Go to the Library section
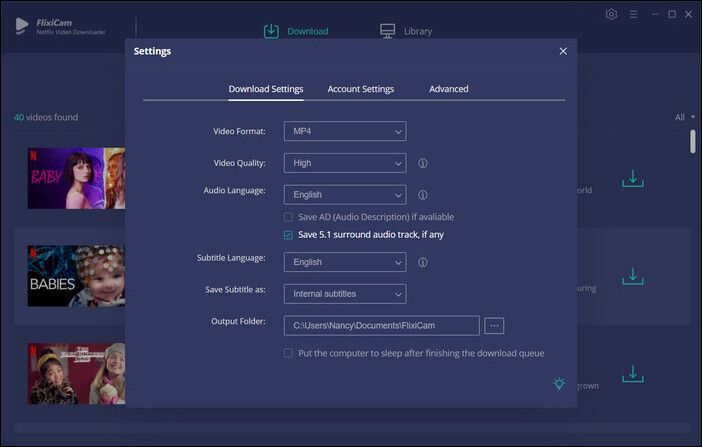 406,31
